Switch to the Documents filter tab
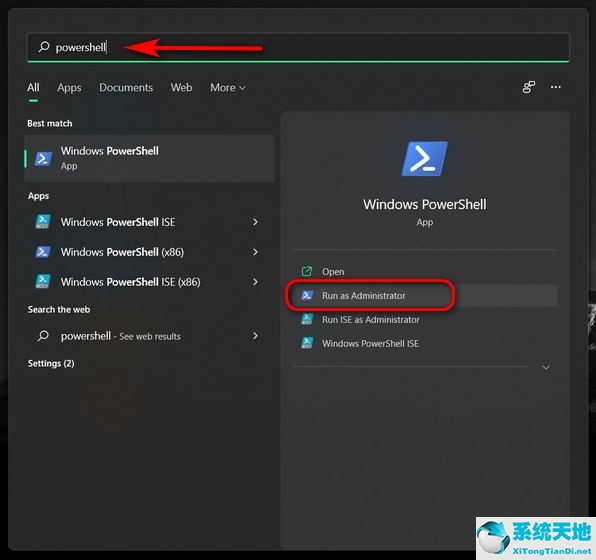Screen dimensions: 596x560 [x=126, y=87]
